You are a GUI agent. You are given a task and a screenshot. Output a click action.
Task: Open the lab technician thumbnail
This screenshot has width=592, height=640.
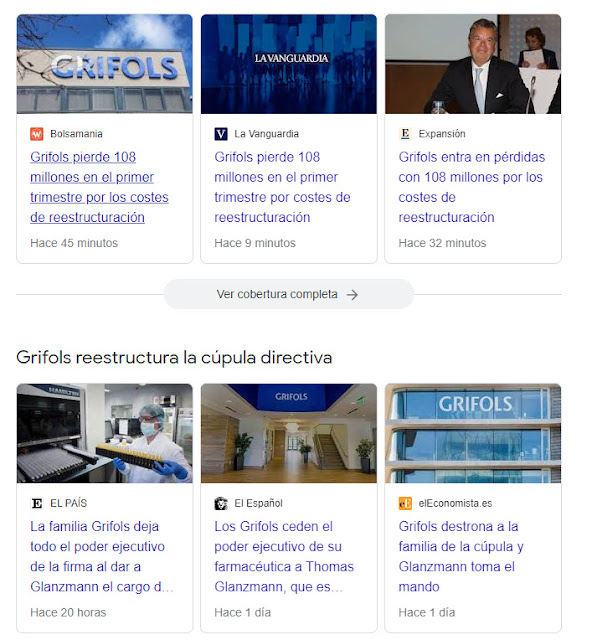(105, 433)
